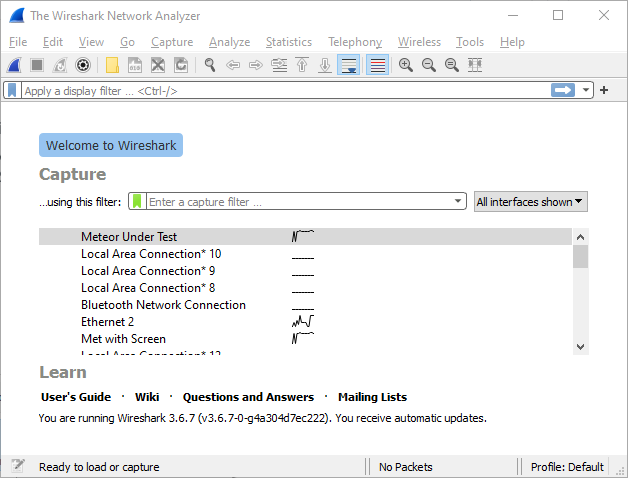
Task: Open the Wireless menu
Action: click(x=419, y=42)
